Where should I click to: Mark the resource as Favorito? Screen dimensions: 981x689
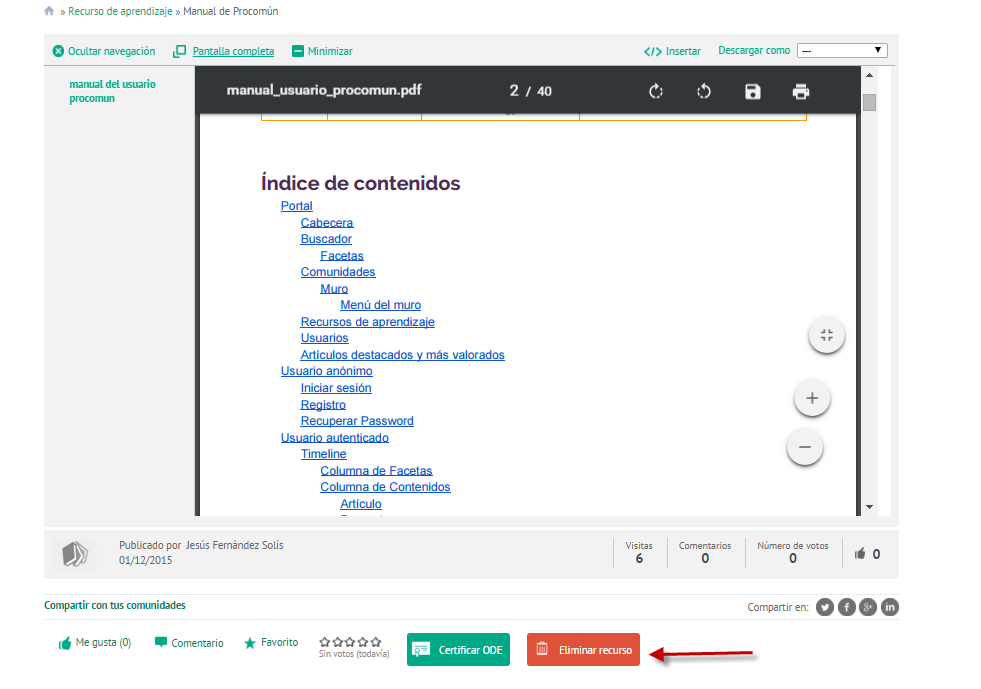pyautogui.click(x=270, y=643)
